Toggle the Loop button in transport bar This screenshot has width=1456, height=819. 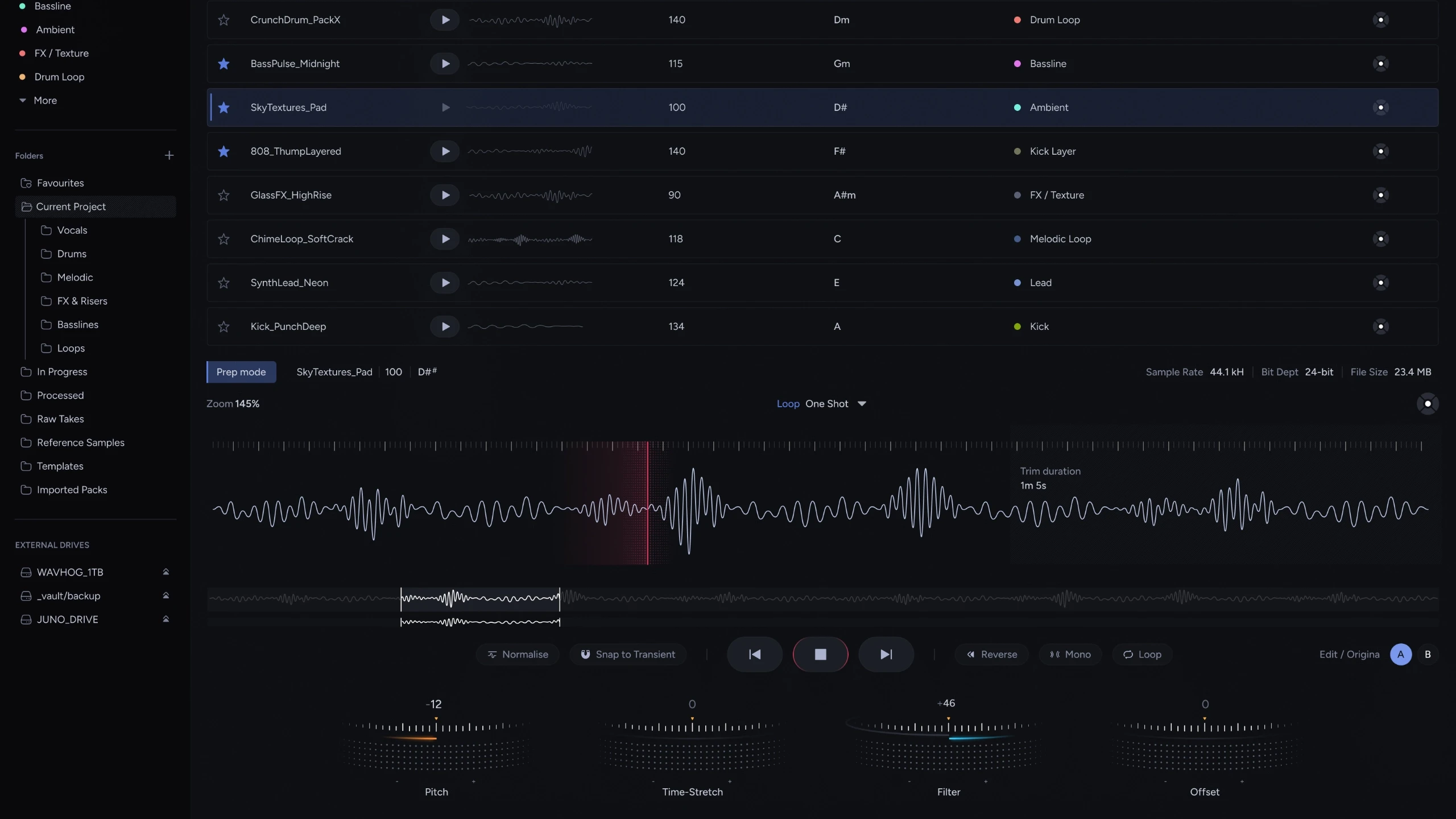coord(1142,655)
